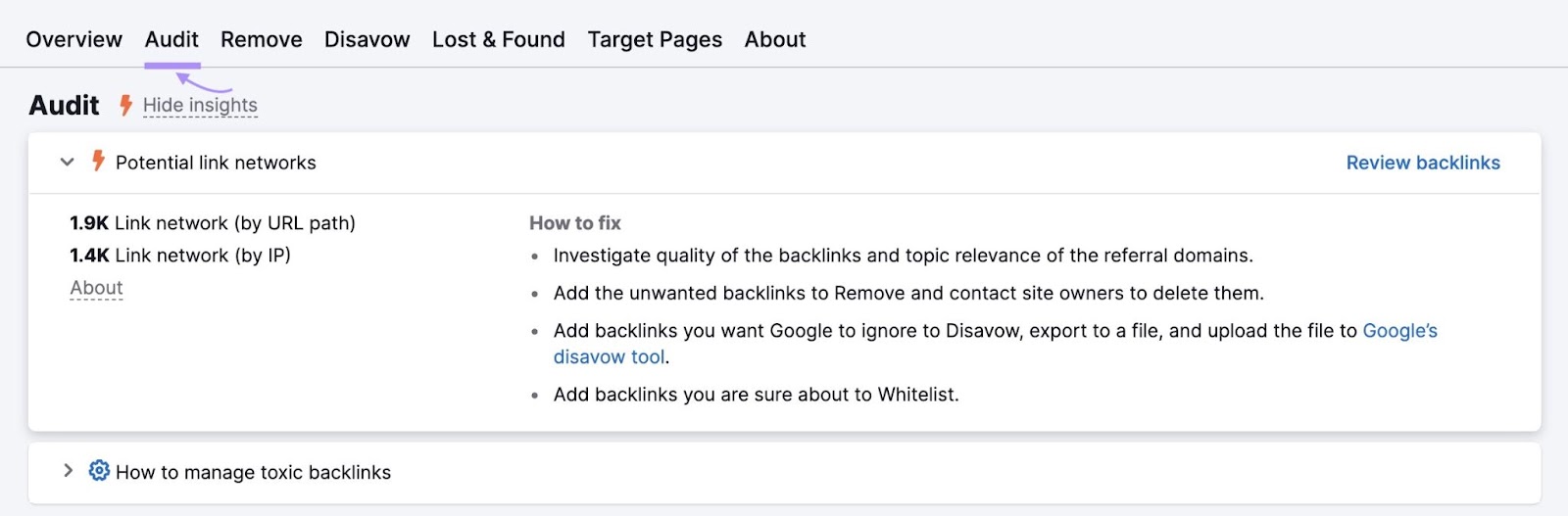Select 1.9K Link network by URL path
Screen dimensions: 1568x516
click(x=213, y=223)
